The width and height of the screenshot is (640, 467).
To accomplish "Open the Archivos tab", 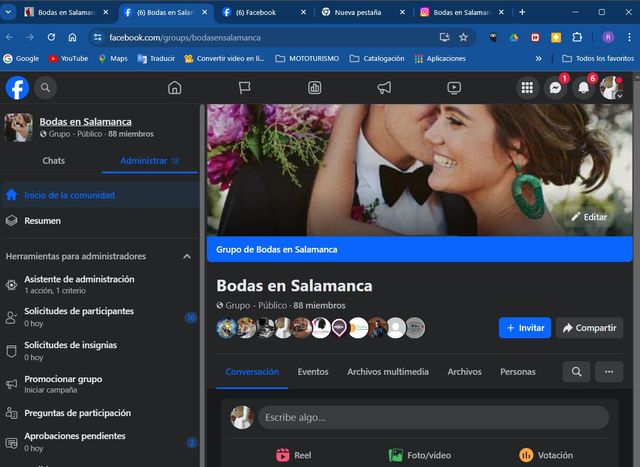I will (464, 372).
